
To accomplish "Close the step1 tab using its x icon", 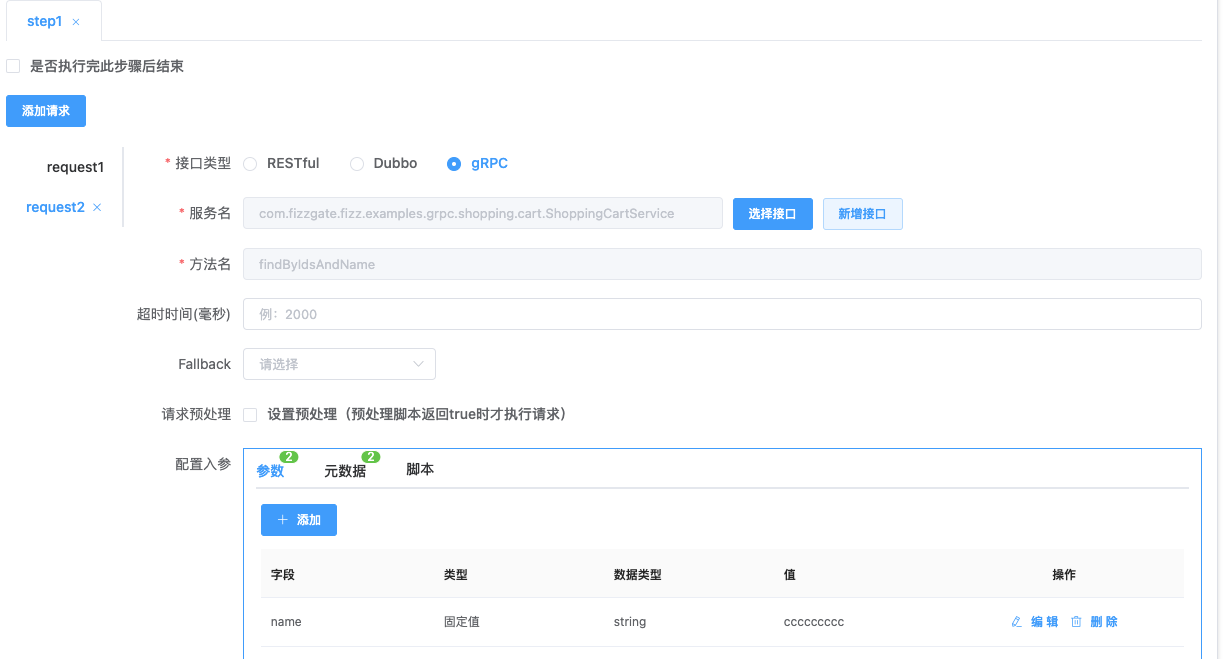I will [76, 22].
